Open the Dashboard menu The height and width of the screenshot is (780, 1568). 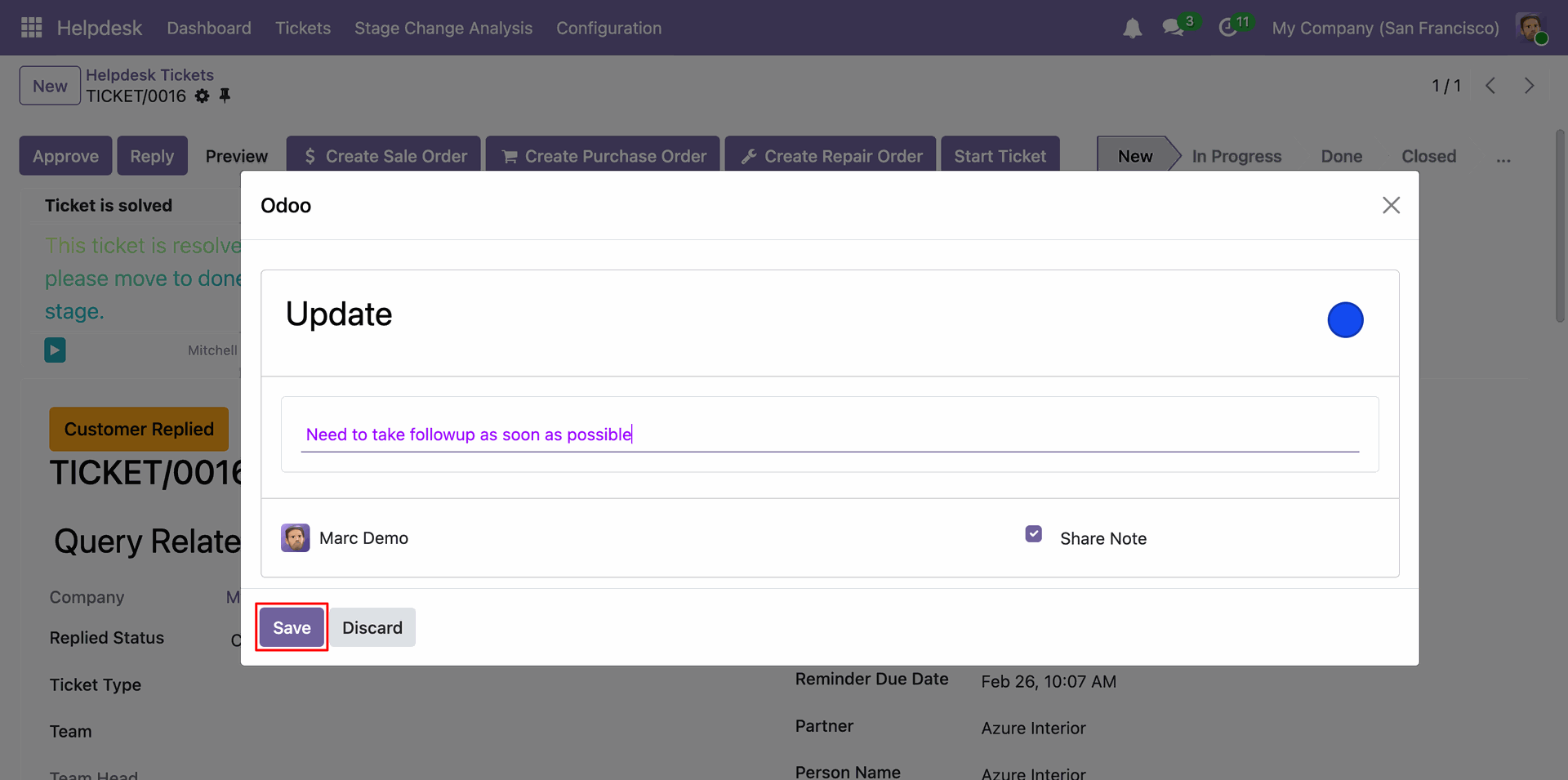tap(209, 28)
